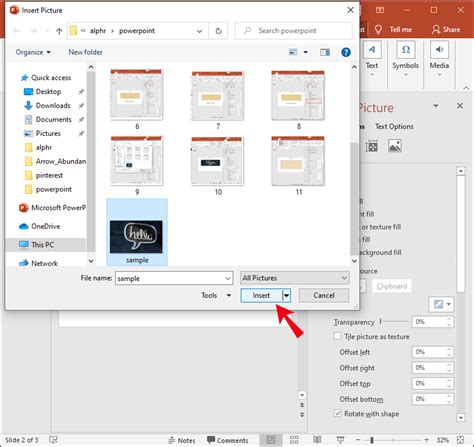Click the Up one level arrow

59,31
